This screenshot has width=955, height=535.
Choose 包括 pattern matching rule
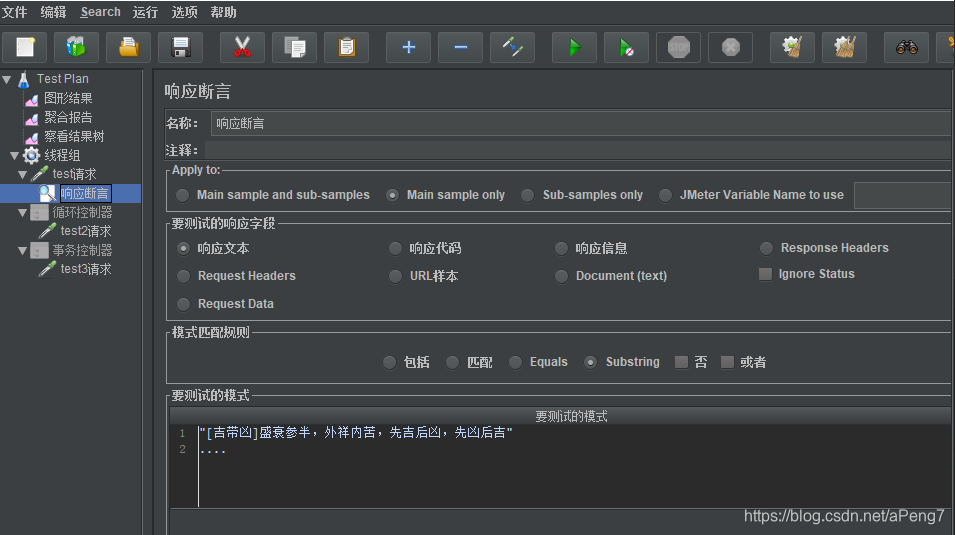click(x=390, y=363)
